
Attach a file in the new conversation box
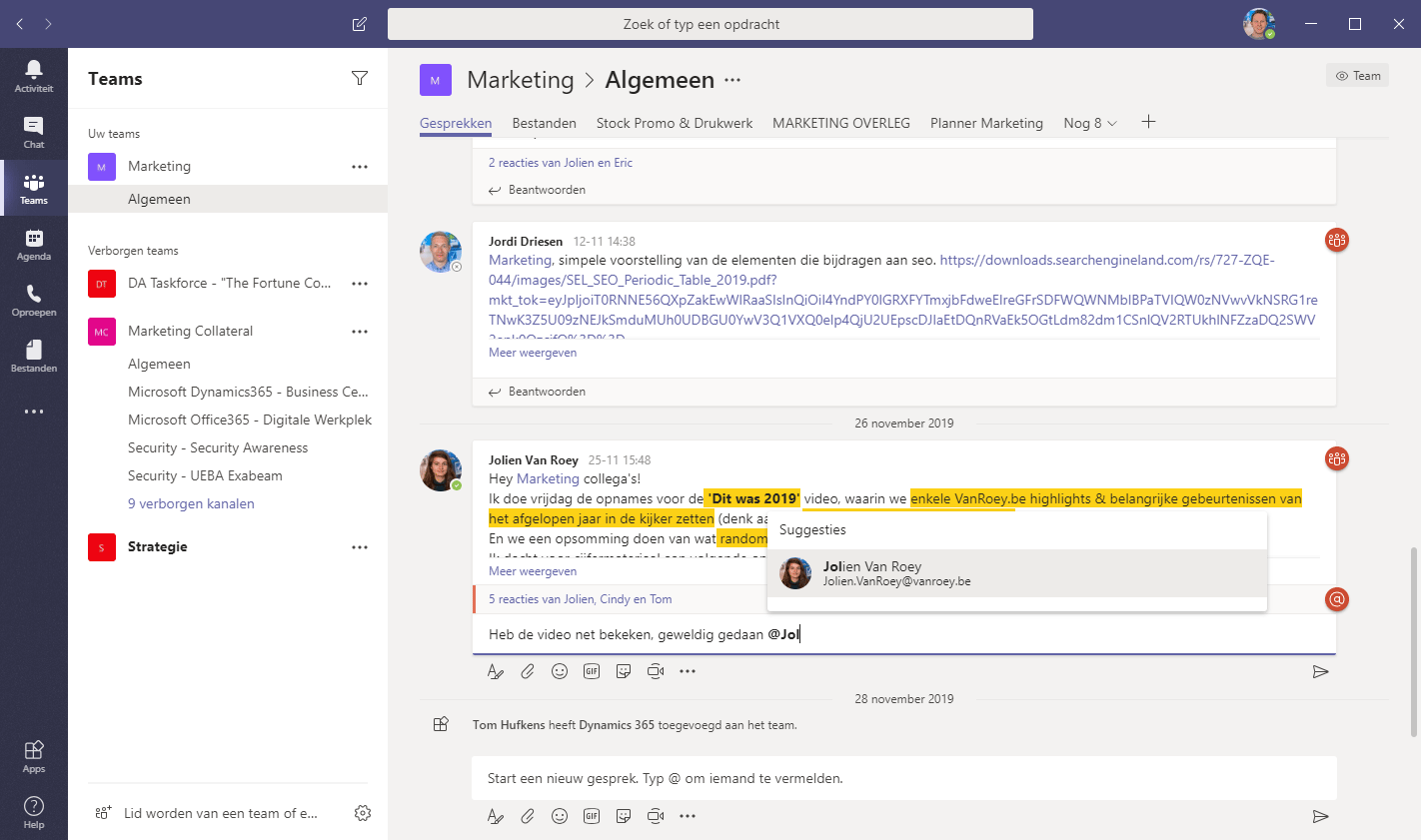click(528, 816)
